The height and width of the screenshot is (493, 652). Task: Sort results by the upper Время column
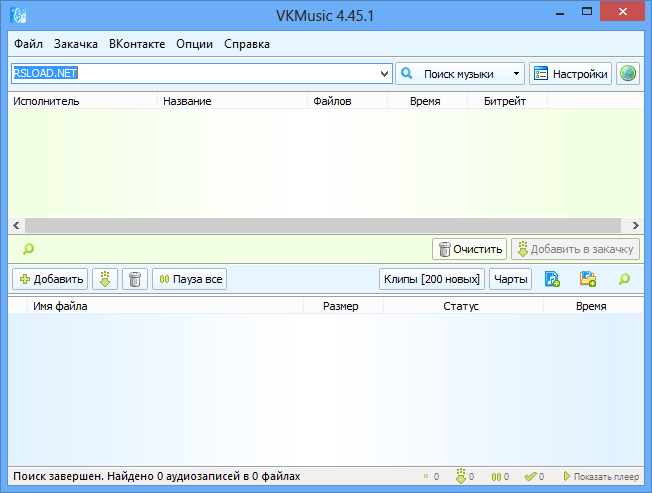pos(427,101)
